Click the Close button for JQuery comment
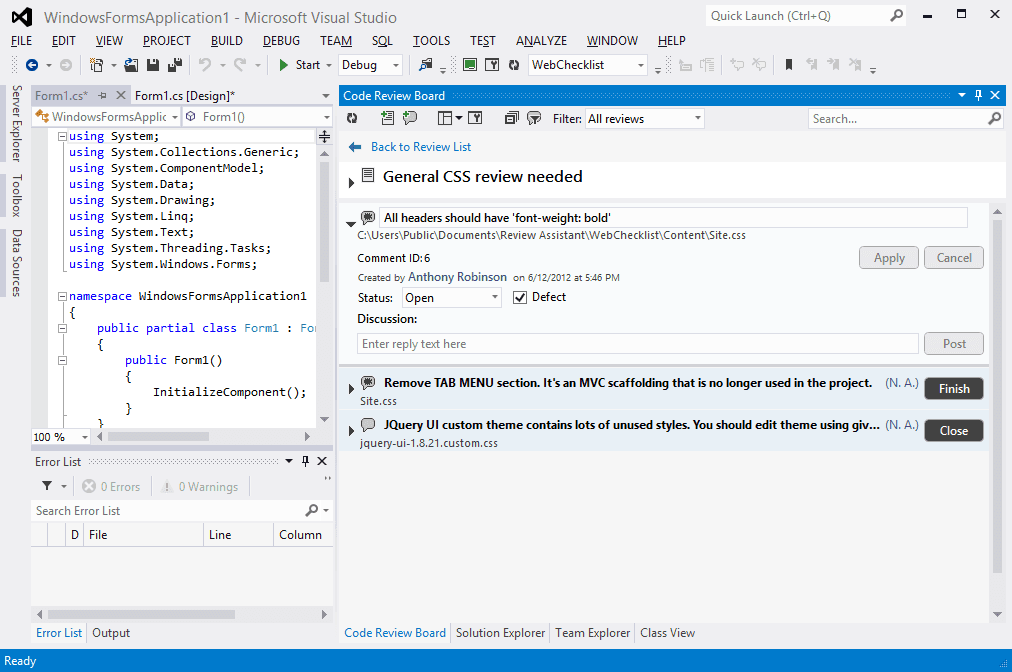The height and width of the screenshot is (672, 1012). (x=954, y=431)
